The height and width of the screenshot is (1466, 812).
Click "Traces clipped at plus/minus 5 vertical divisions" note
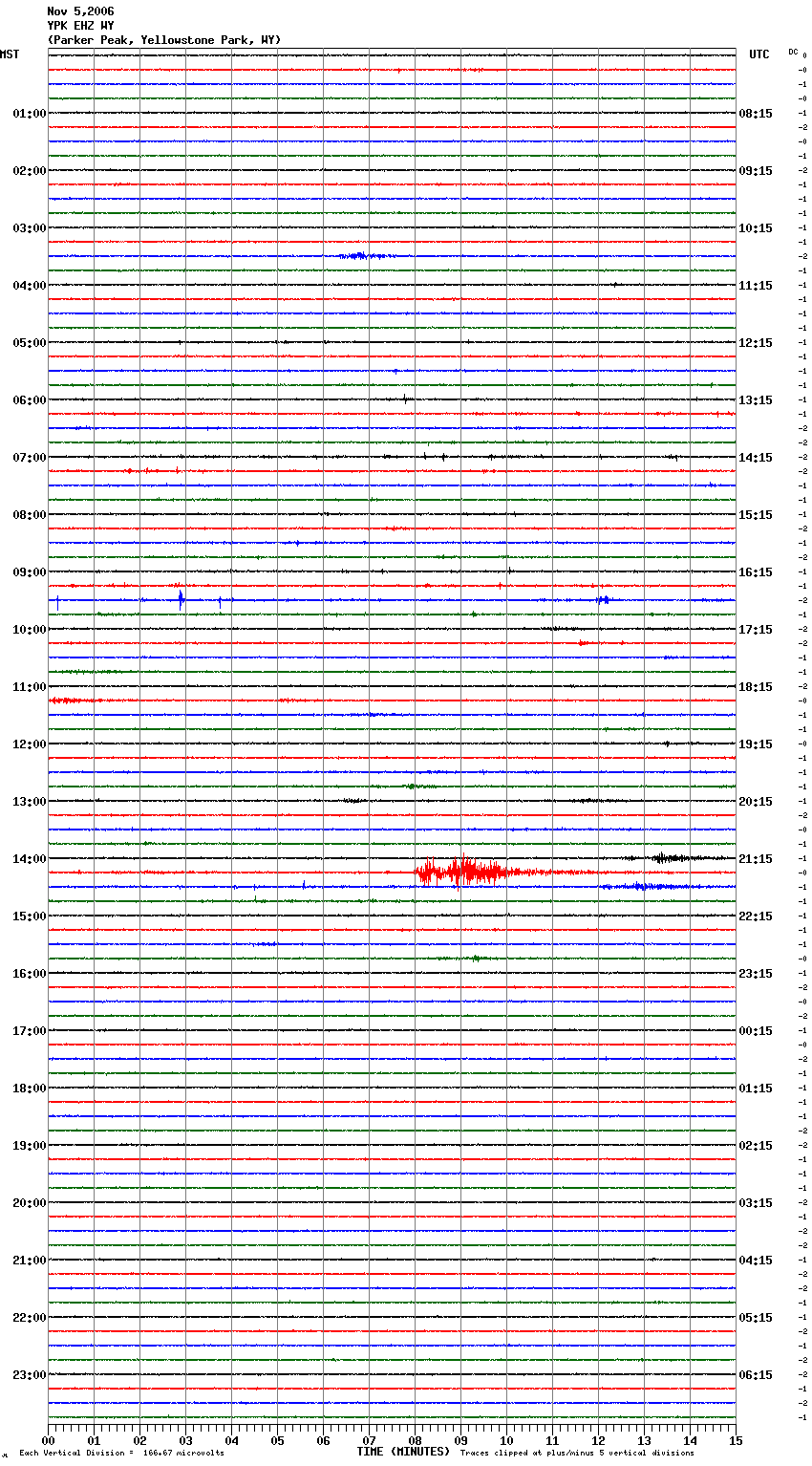tap(577, 1454)
